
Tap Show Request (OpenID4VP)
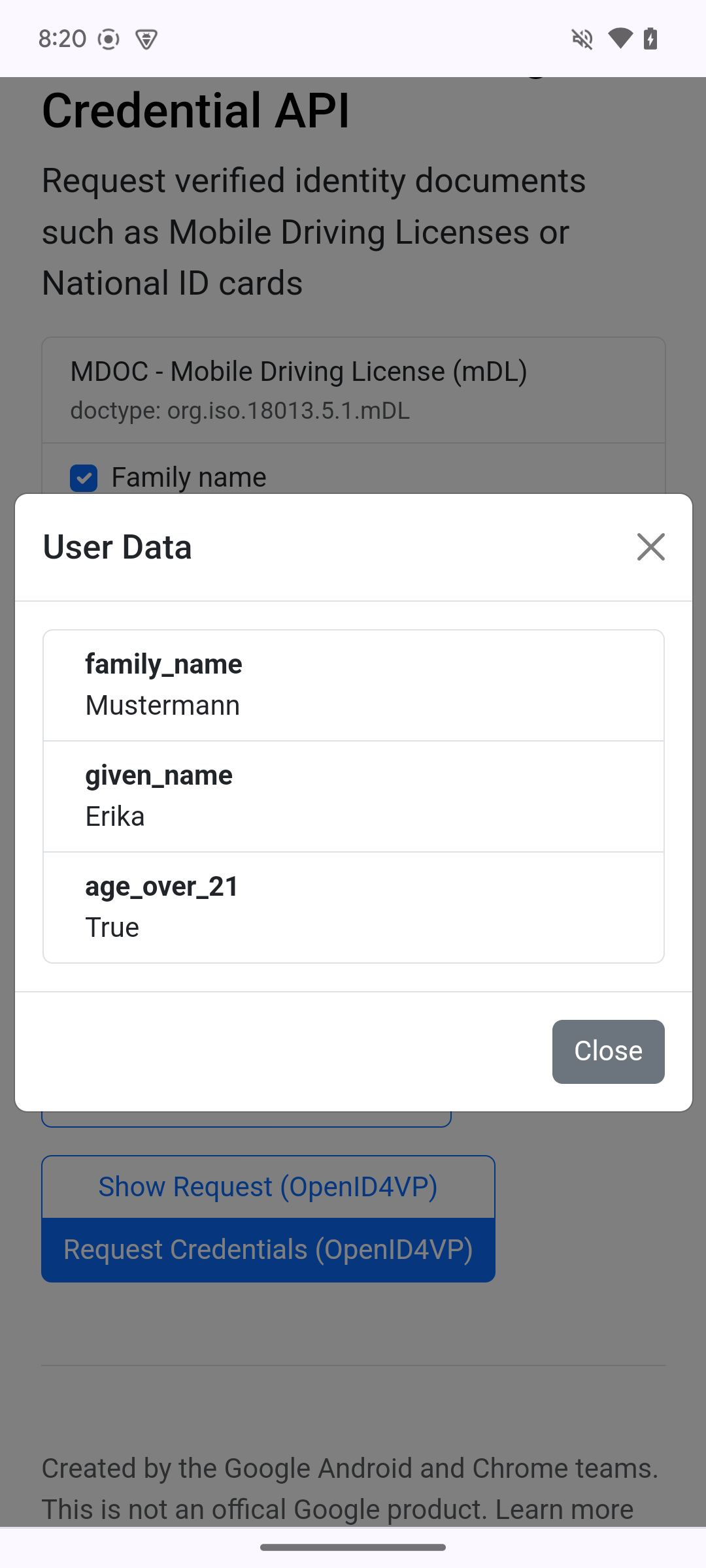267,1186
